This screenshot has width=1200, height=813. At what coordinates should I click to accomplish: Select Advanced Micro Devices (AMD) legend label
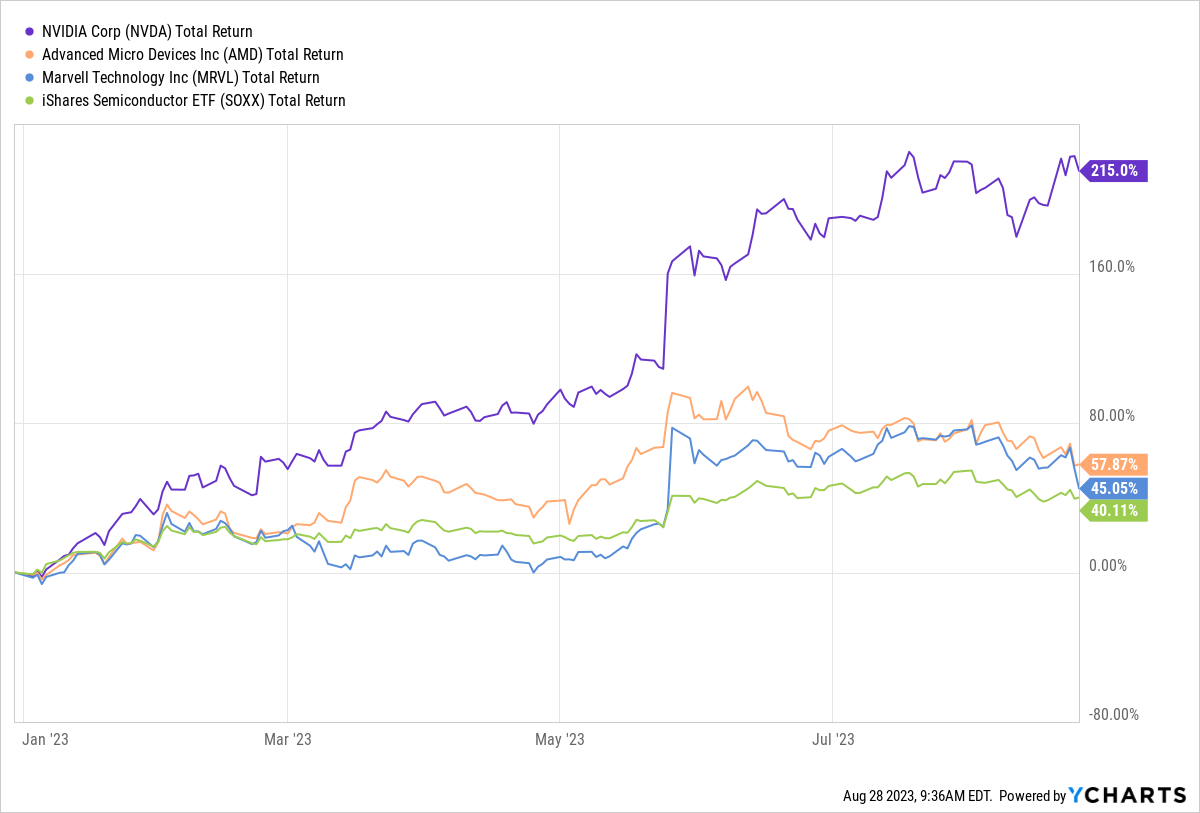[x=192, y=55]
